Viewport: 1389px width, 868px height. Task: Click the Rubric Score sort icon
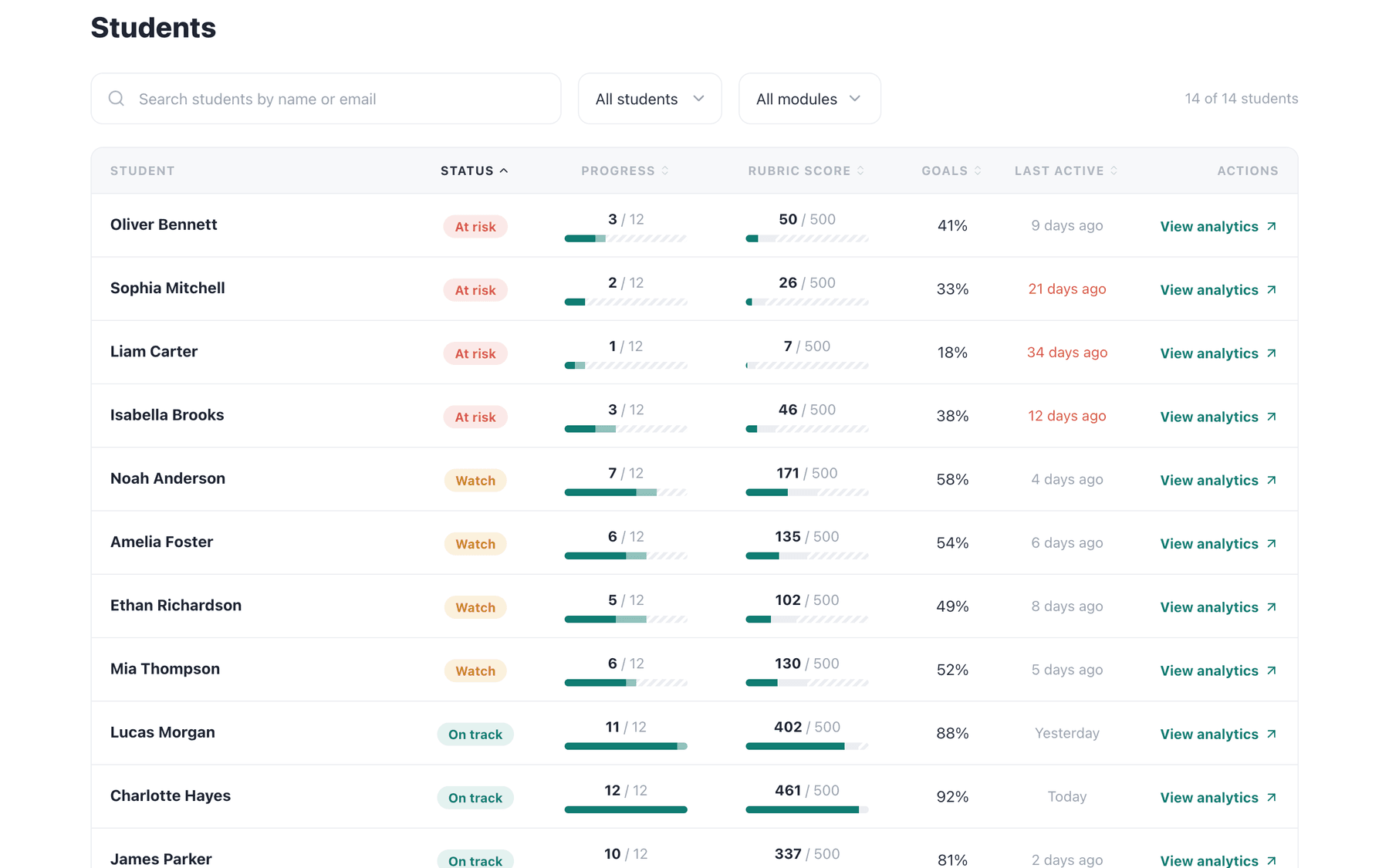tap(860, 171)
